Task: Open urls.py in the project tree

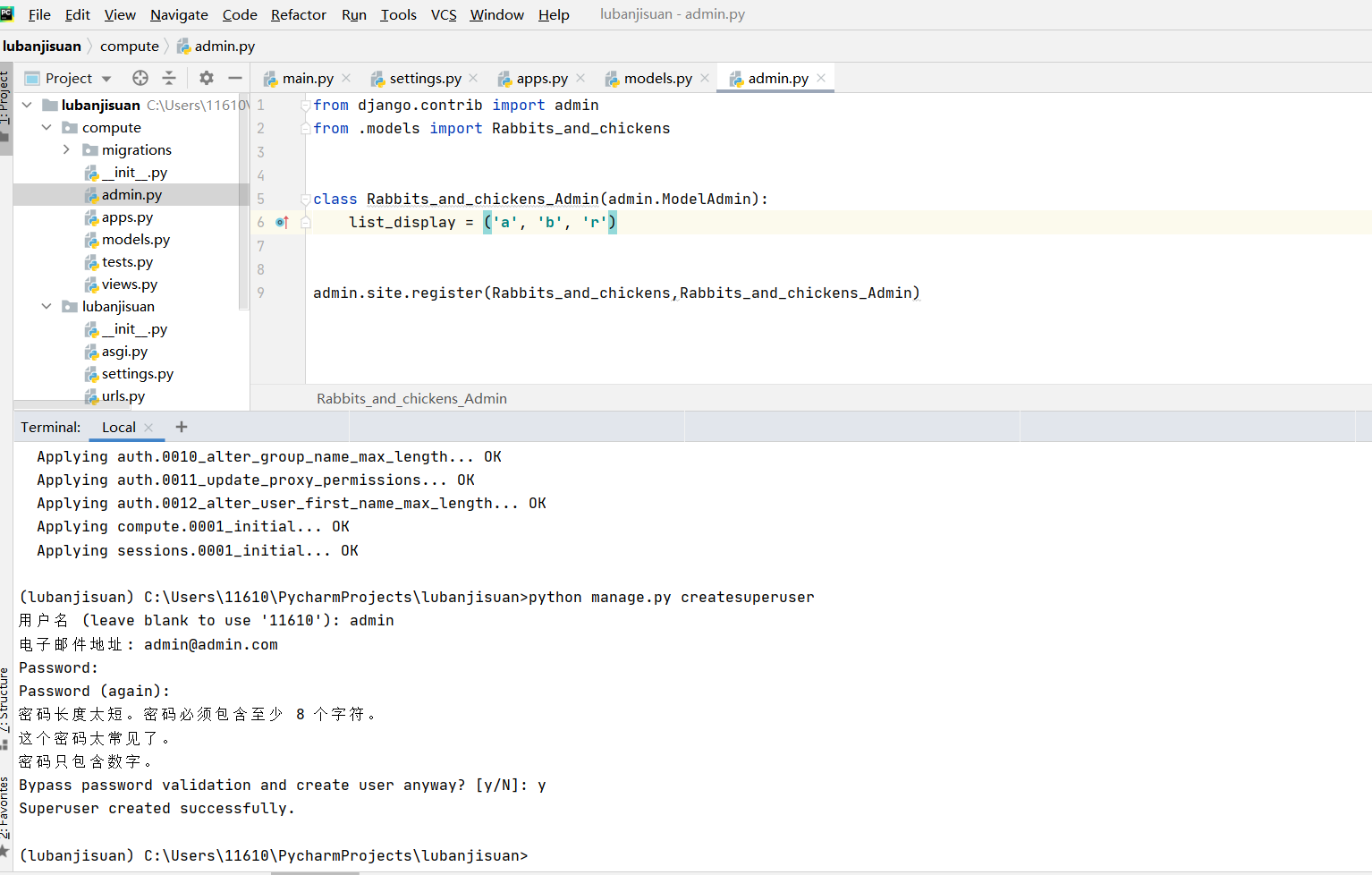Action: [123, 395]
